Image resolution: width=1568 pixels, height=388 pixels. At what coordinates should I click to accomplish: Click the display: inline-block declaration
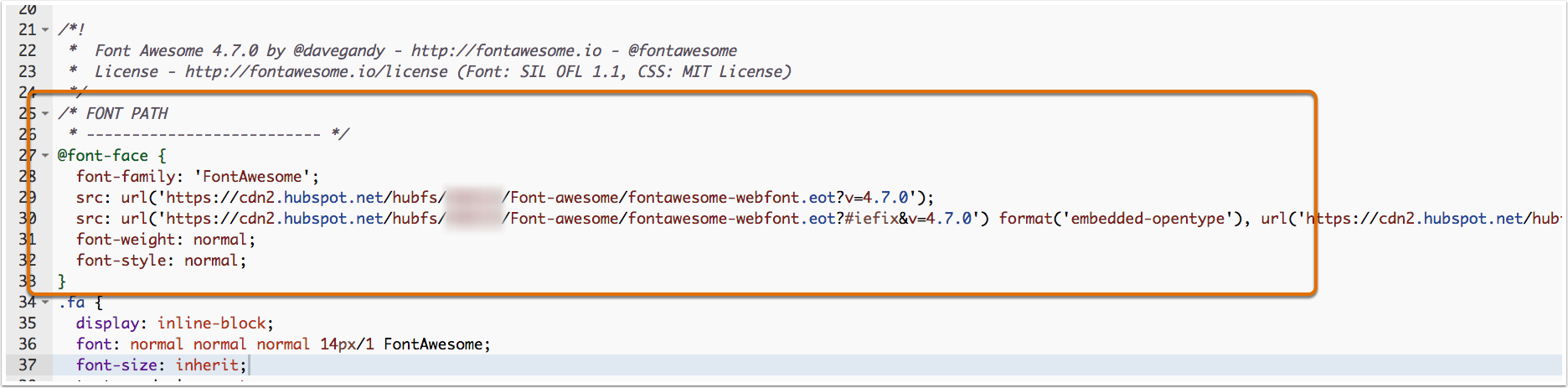pos(174,323)
